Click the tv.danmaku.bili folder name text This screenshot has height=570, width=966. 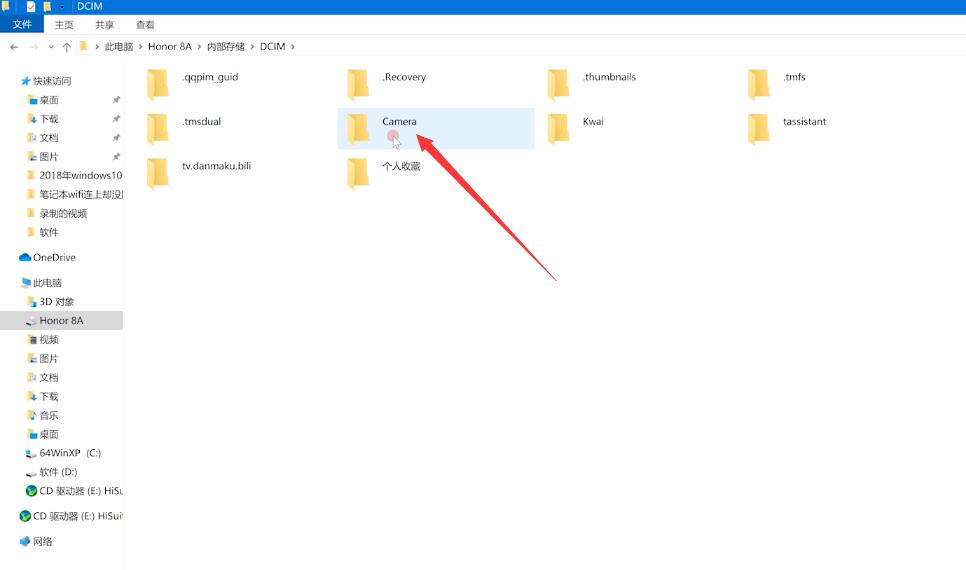(216, 166)
